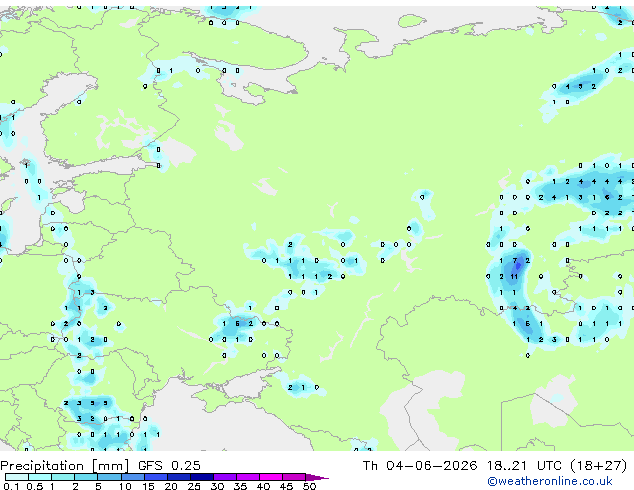Click legend scale label "0.1"
This screenshot has width=634, height=490.
11,486
